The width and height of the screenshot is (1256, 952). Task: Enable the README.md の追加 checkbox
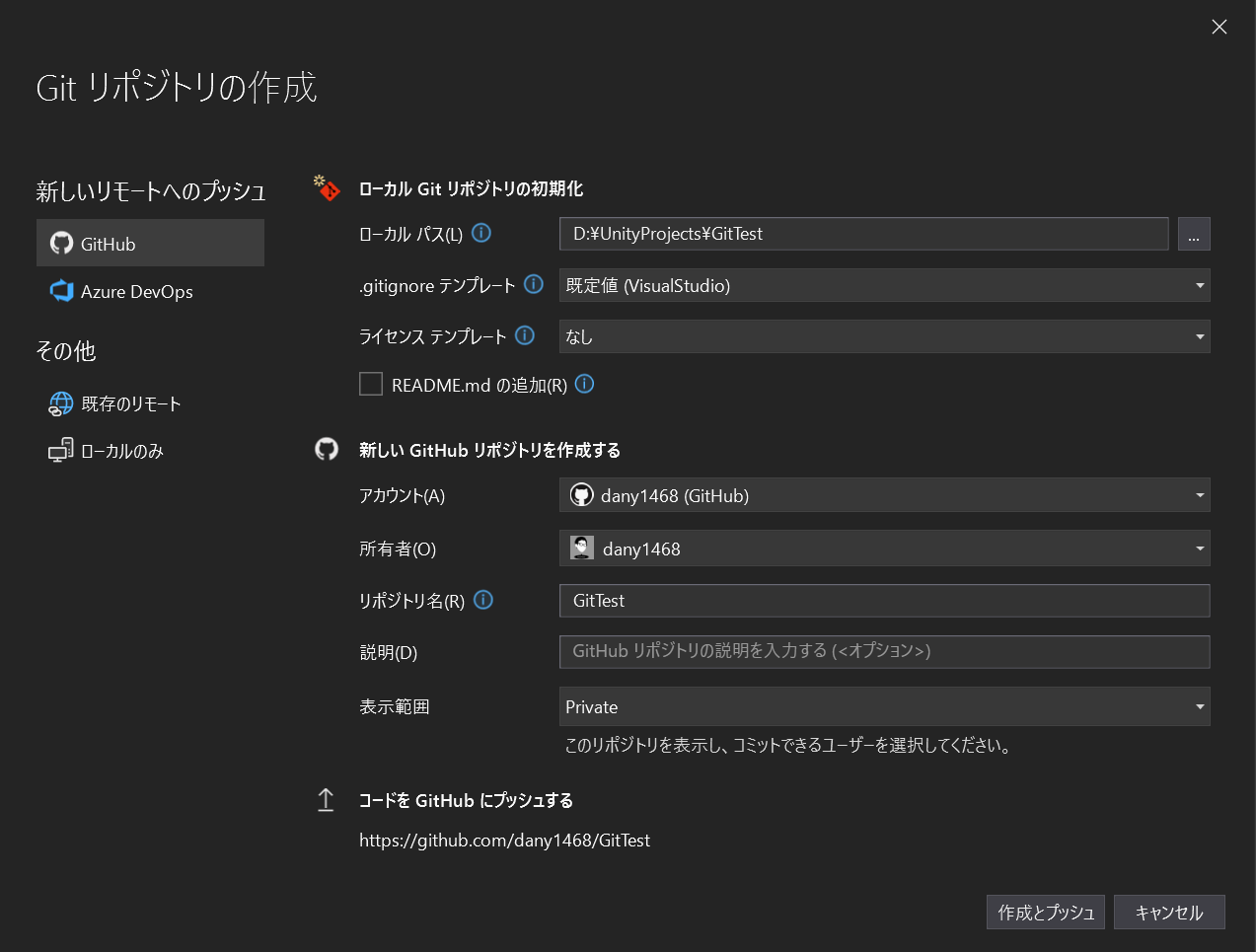pyautogui.click(x=371, y=384)
